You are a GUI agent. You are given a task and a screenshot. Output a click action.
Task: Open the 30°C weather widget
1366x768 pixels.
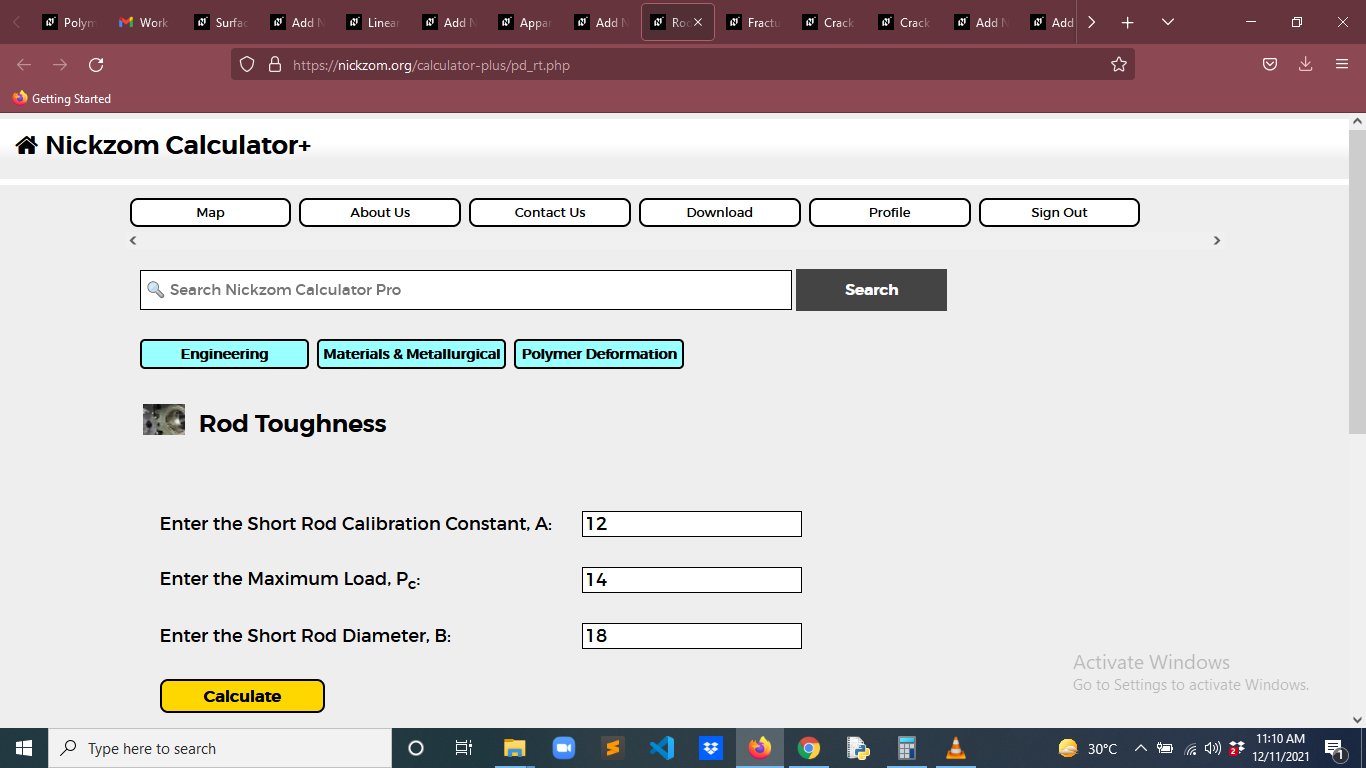(1088, 748)
